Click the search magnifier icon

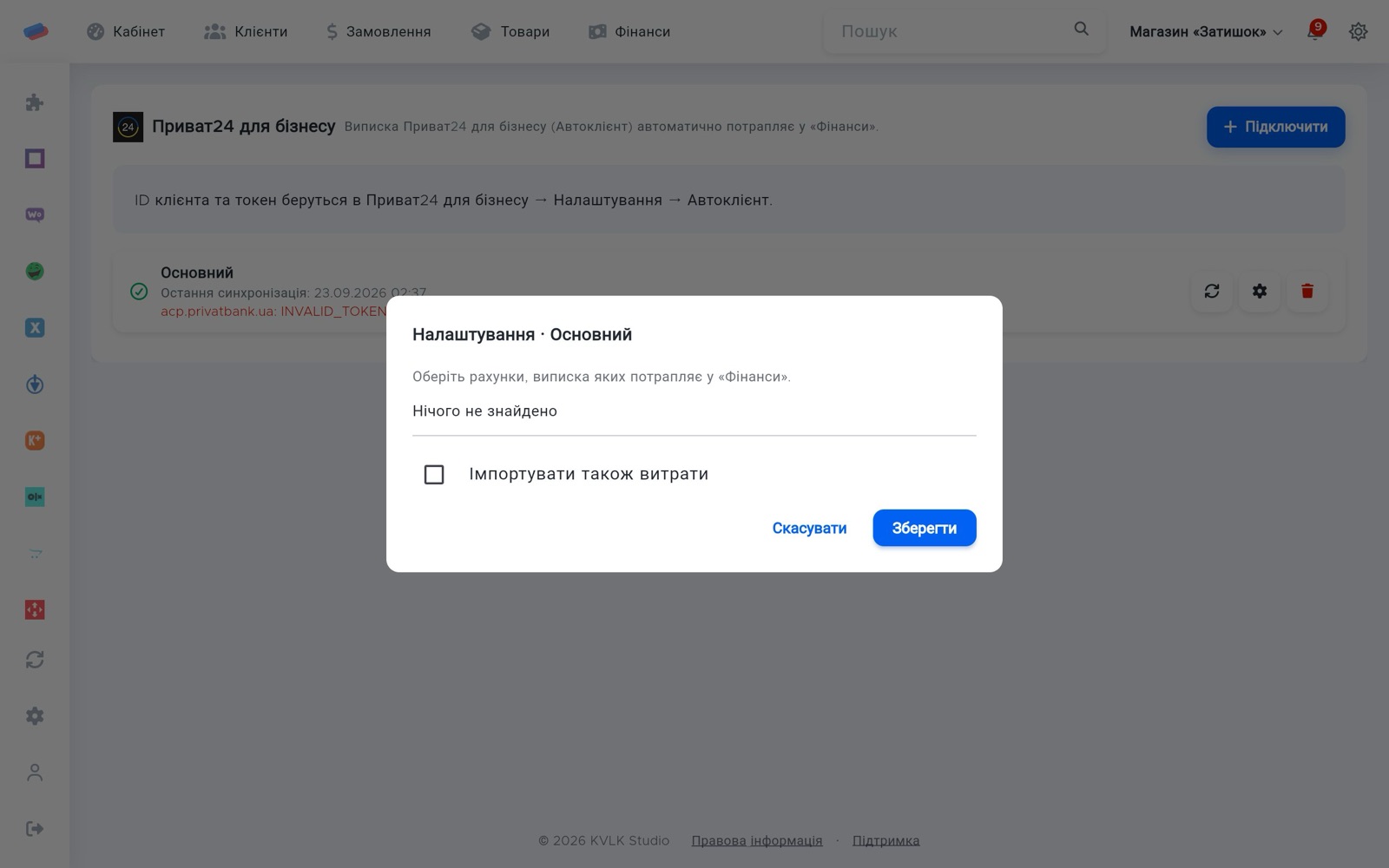pyautogui.click(x=1081, y=30)
